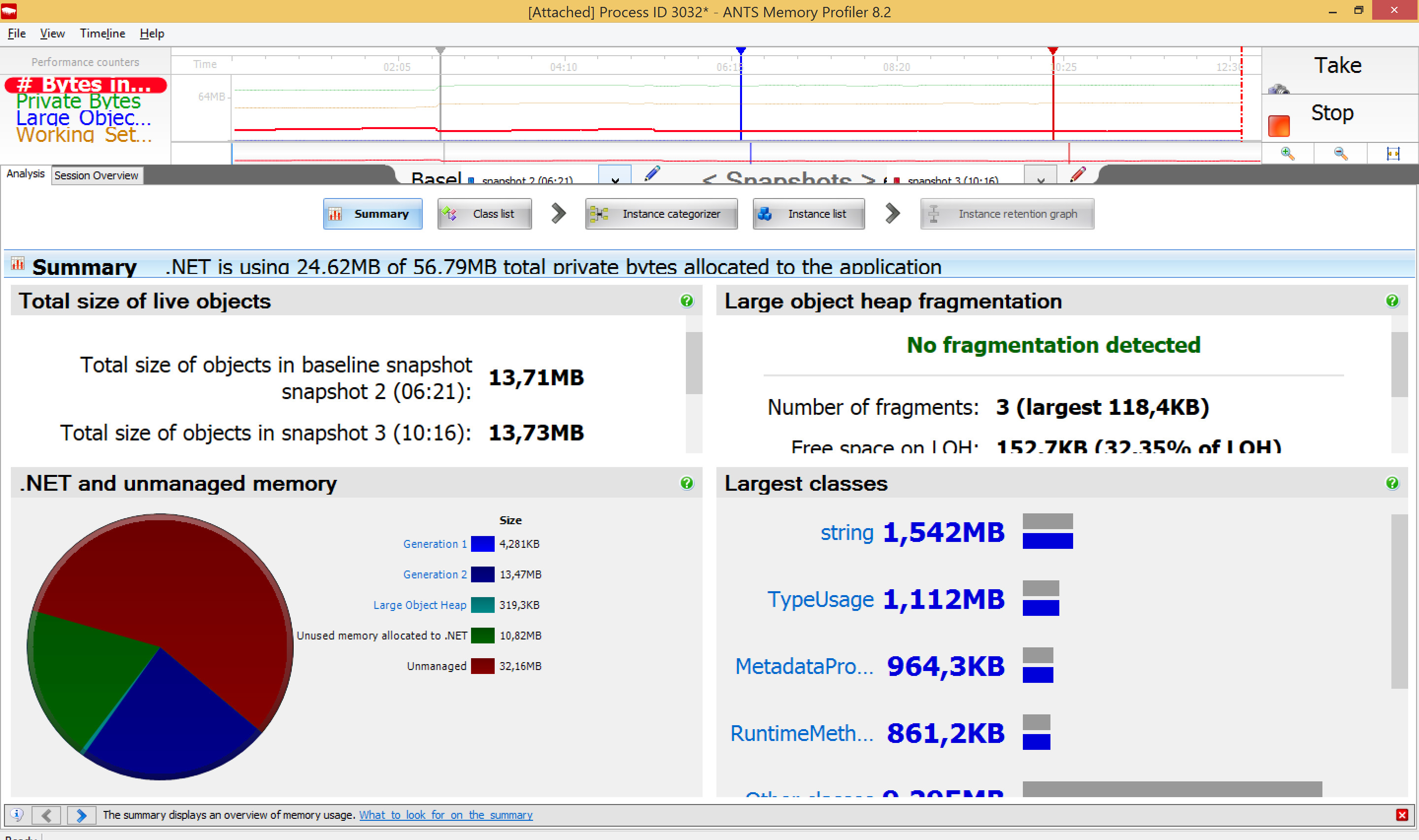
Task: Scrollbar of Largest classes panel
Action: (x=1399, y=601)
